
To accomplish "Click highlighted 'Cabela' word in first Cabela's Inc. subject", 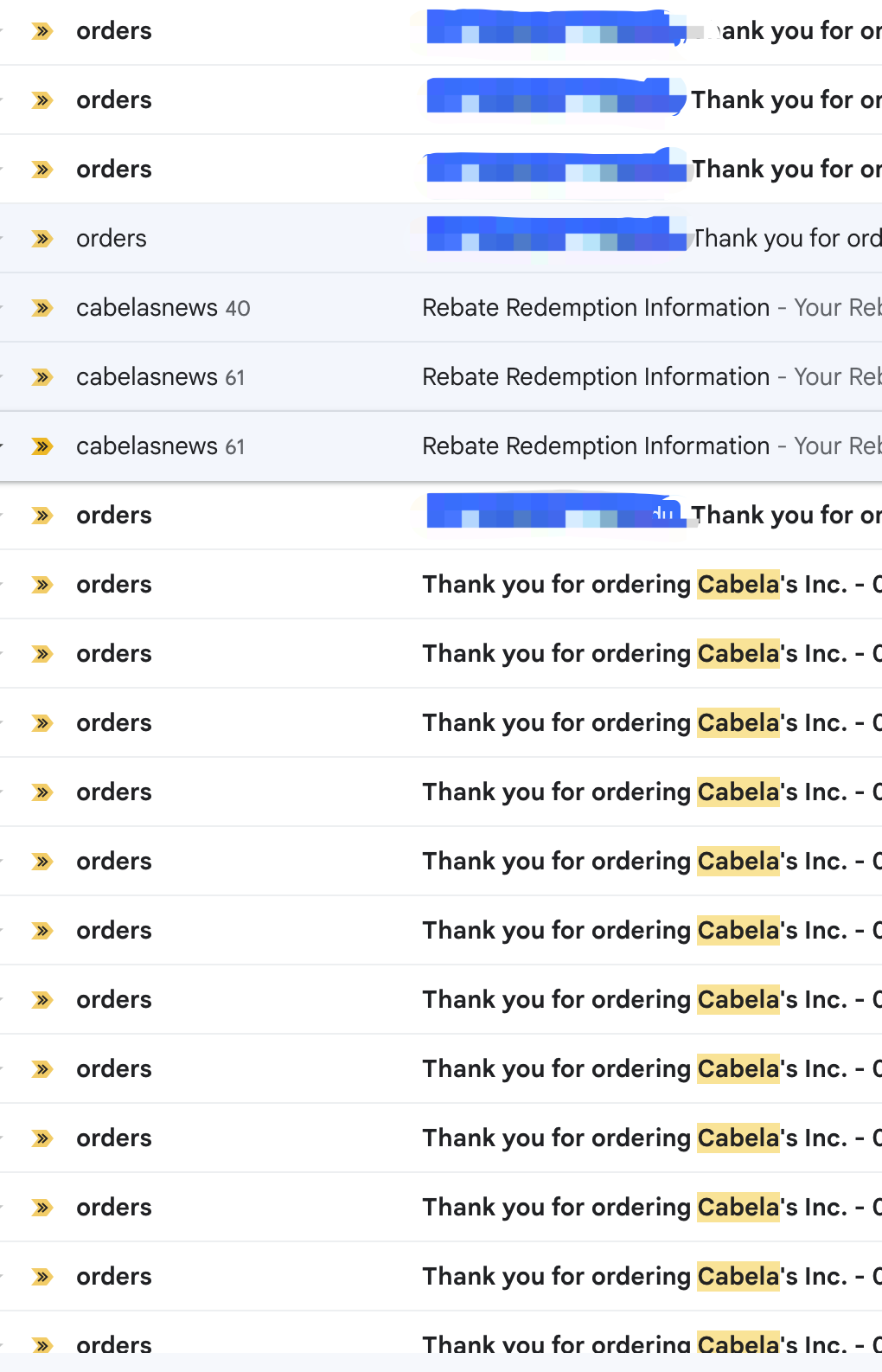I will 738,585.
